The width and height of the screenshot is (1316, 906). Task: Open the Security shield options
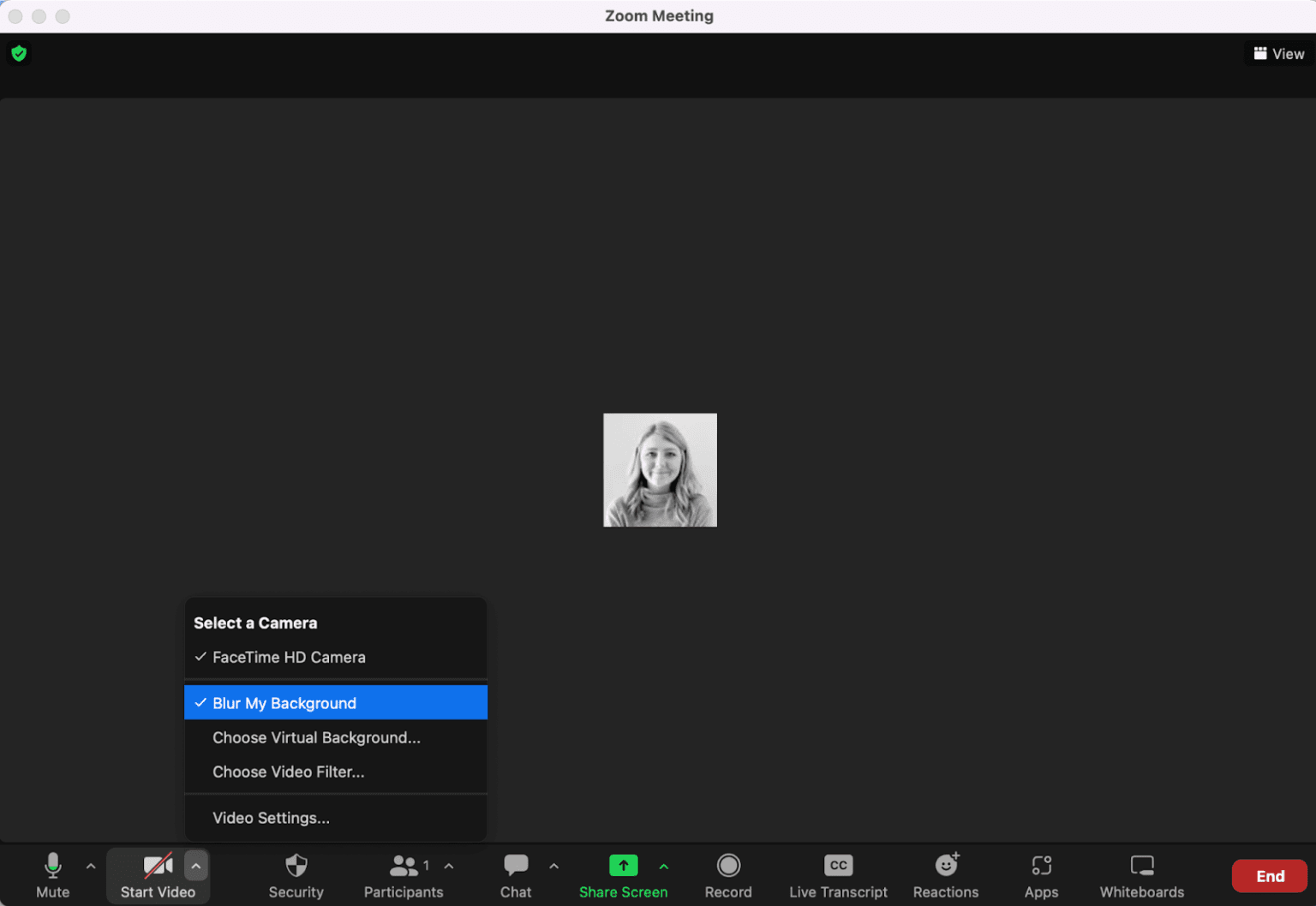click(296, 867)
